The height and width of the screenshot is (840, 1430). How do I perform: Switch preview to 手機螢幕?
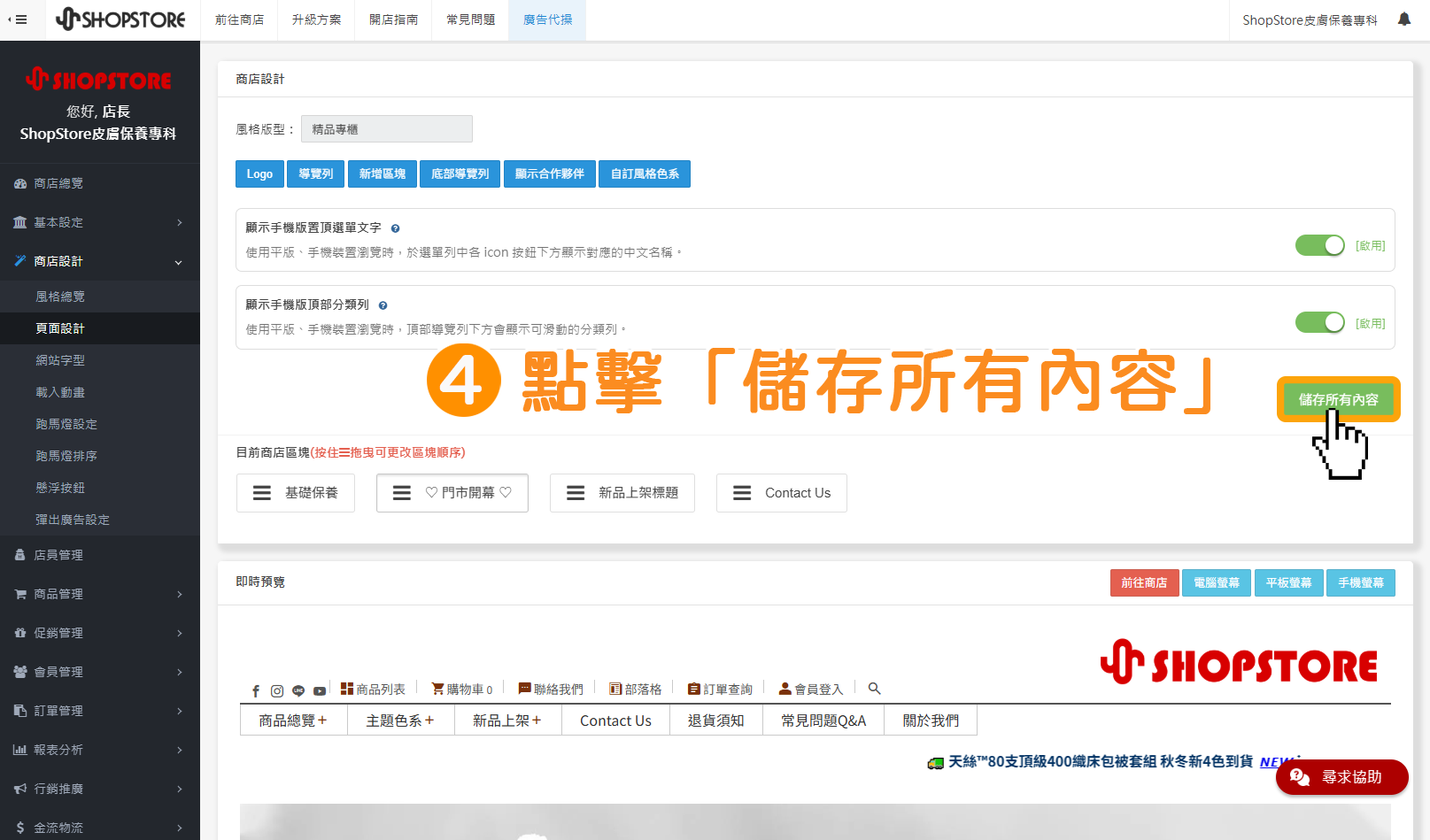click(x=1361, y=582)
